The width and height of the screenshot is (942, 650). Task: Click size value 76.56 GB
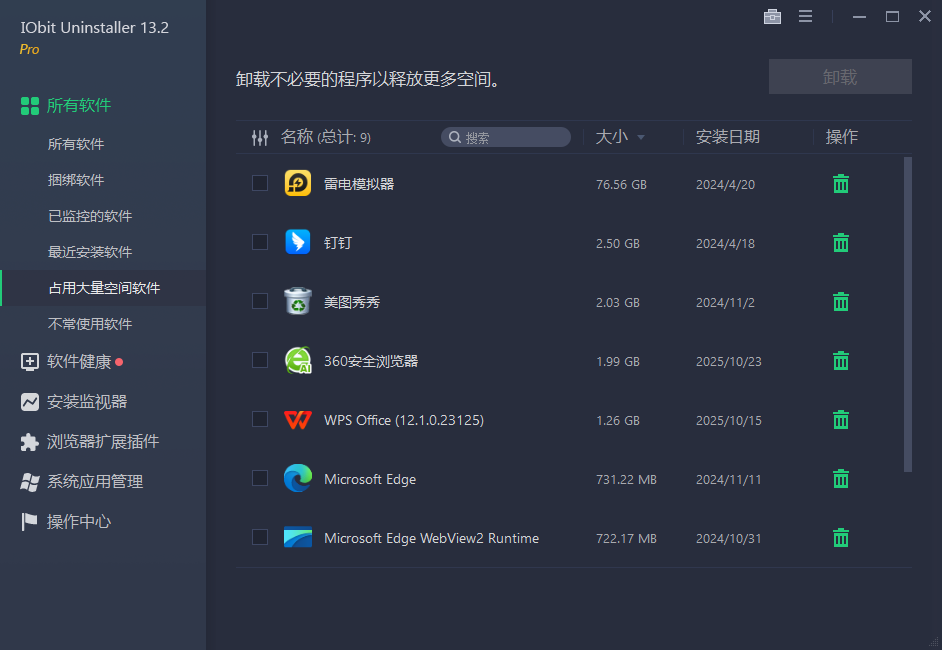tap(621, 184)
